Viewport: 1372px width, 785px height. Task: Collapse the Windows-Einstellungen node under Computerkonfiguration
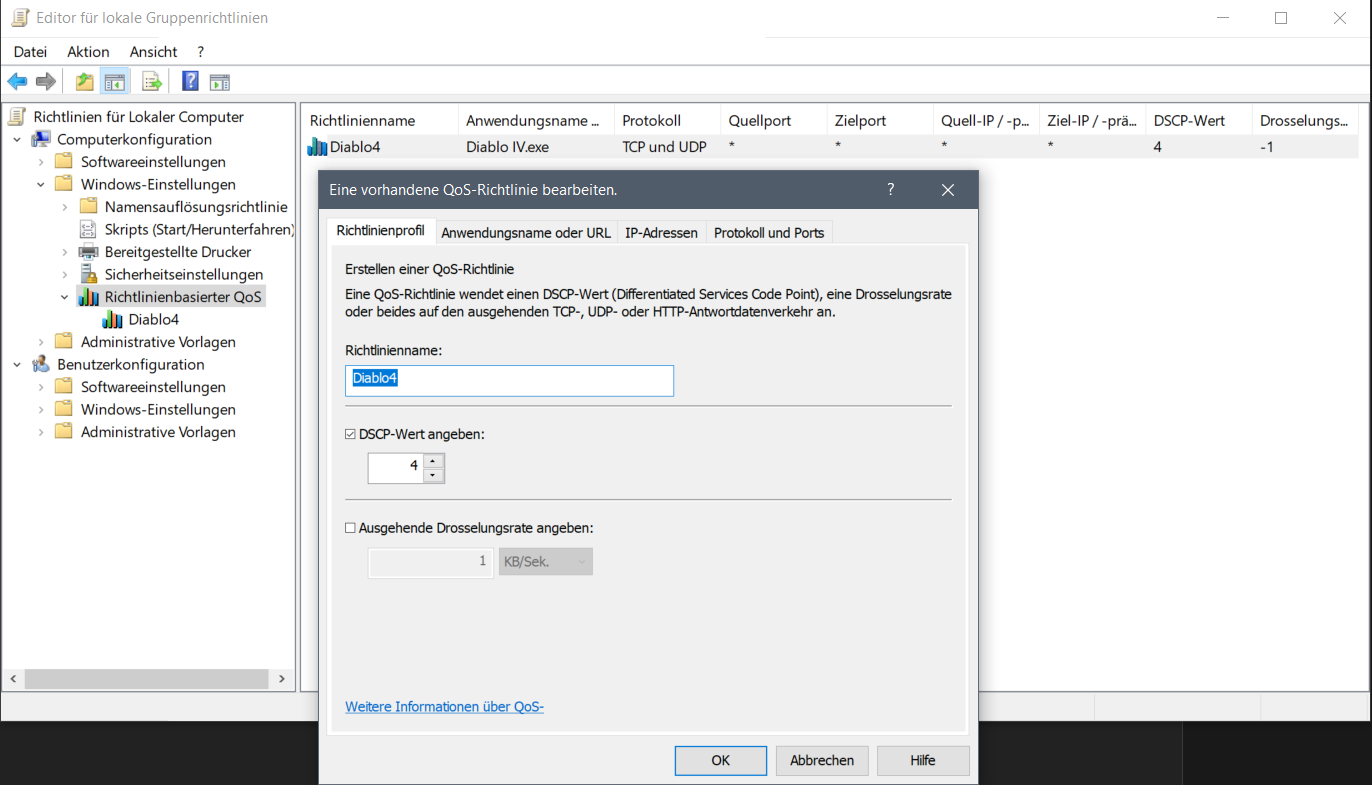click(x=41, y=184)
